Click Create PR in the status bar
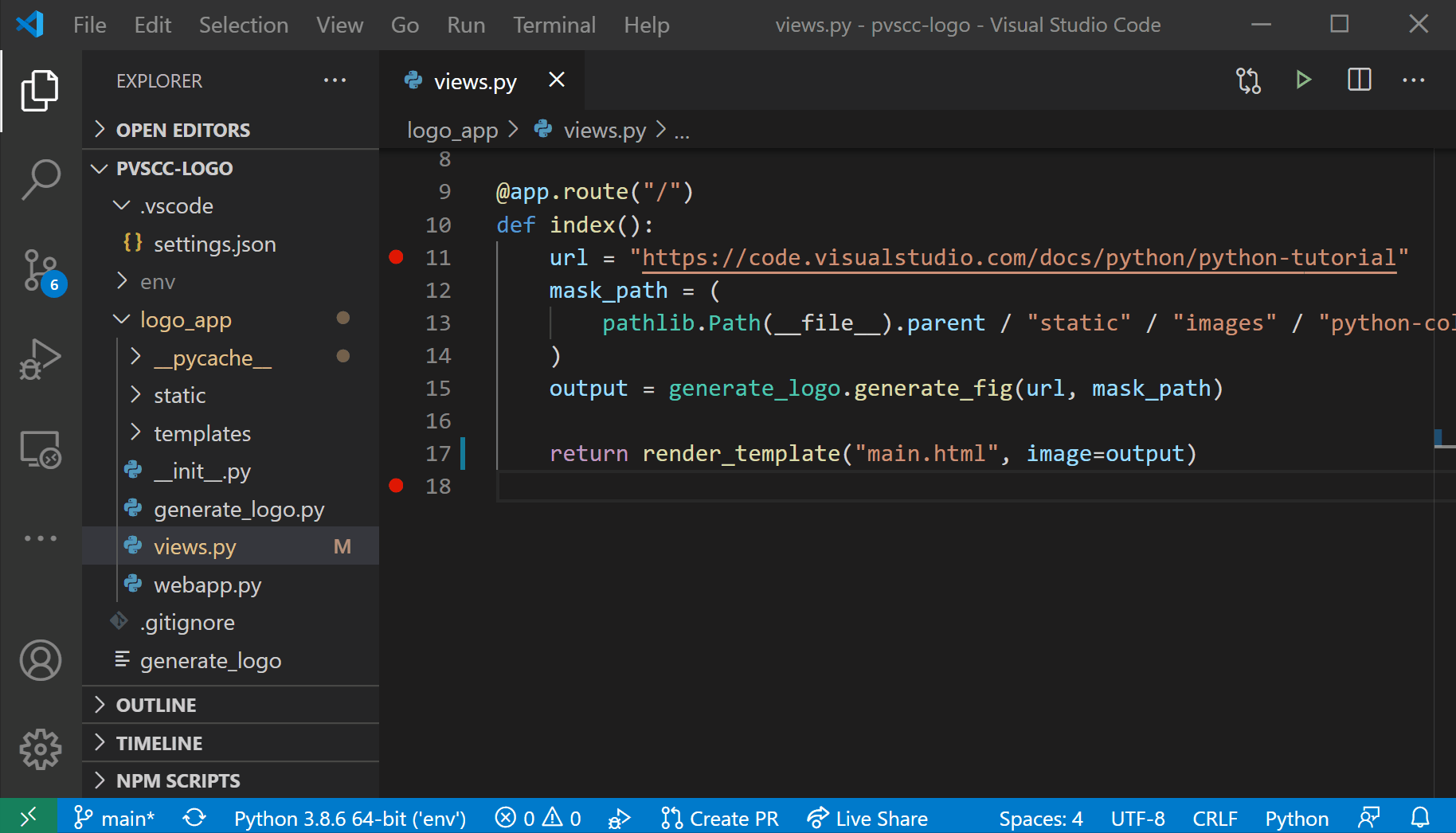This screenshot has width=1456, height=833. coord(719,817)
